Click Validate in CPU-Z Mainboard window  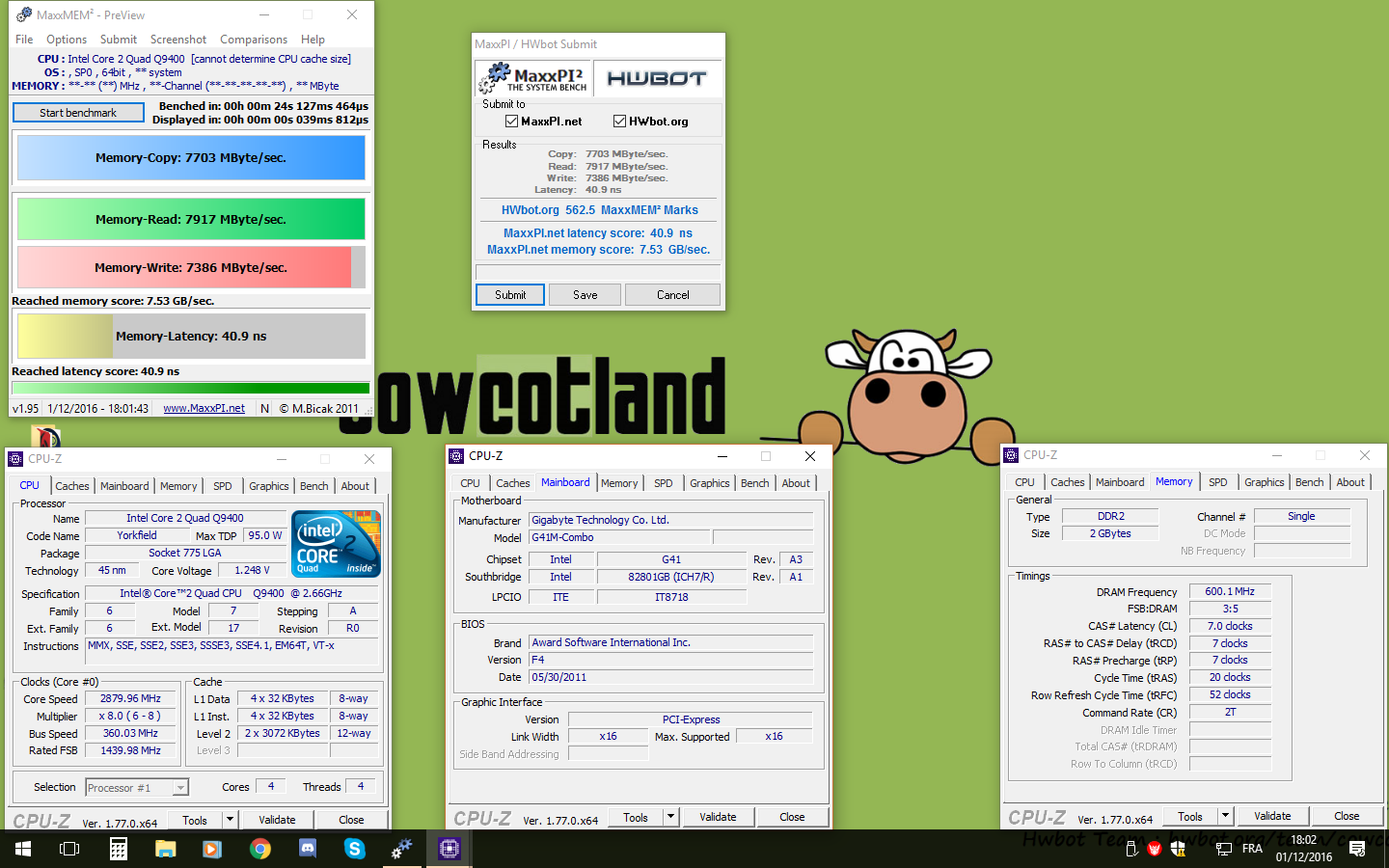pos(718,817)
